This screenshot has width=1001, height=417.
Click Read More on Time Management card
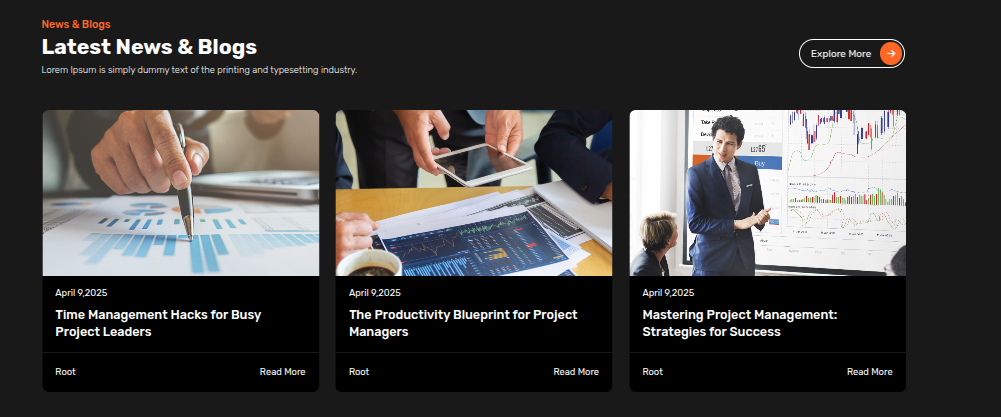point(282,372)
